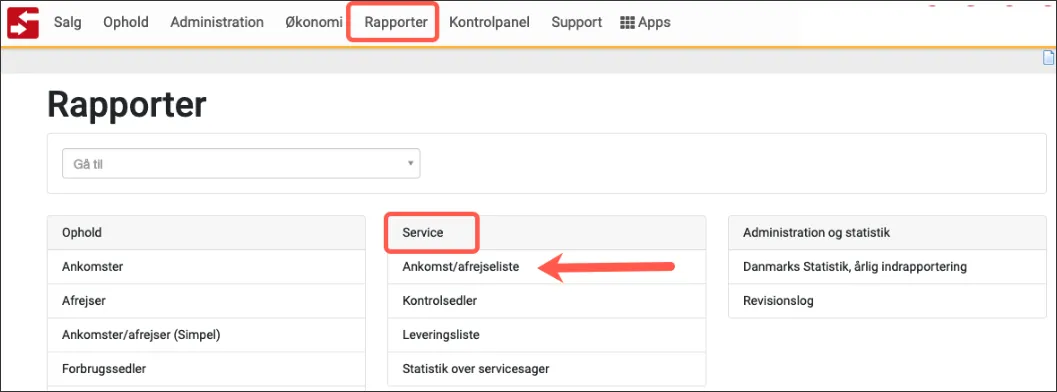Screen dimensions: 1057x392
Task: Click the Ophold panel header
Action: pyautogui.click(x=206, y=232)
